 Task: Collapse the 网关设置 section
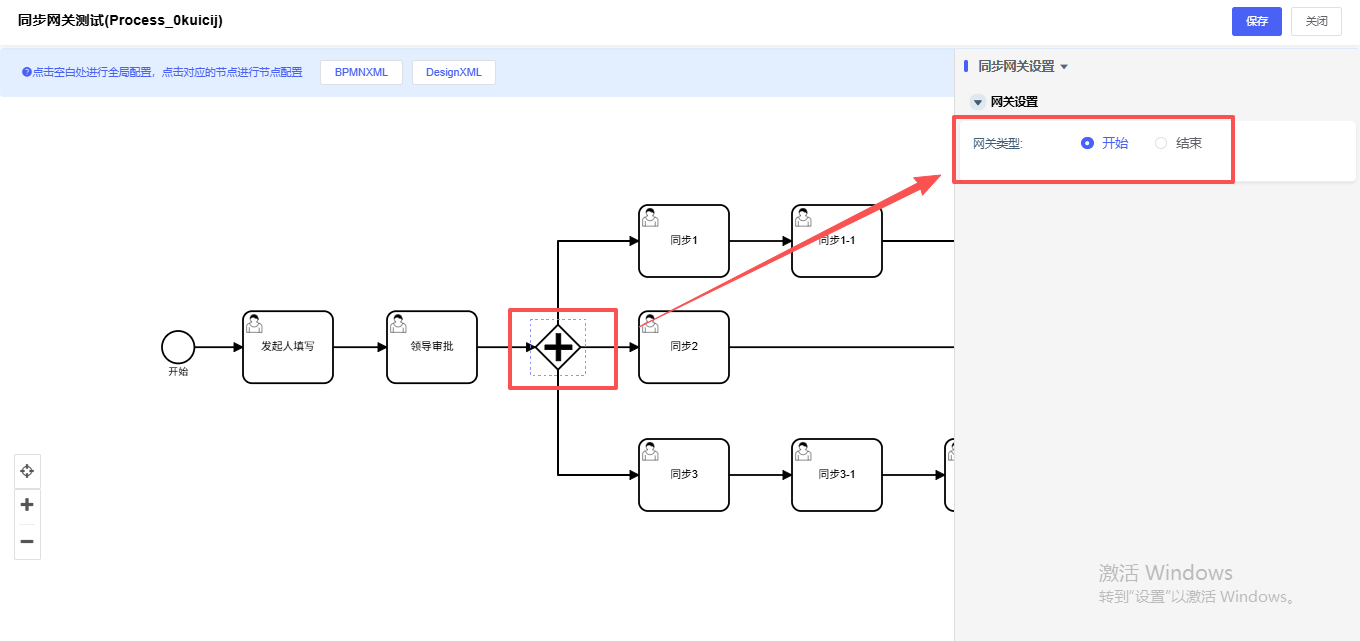(978, 102)
